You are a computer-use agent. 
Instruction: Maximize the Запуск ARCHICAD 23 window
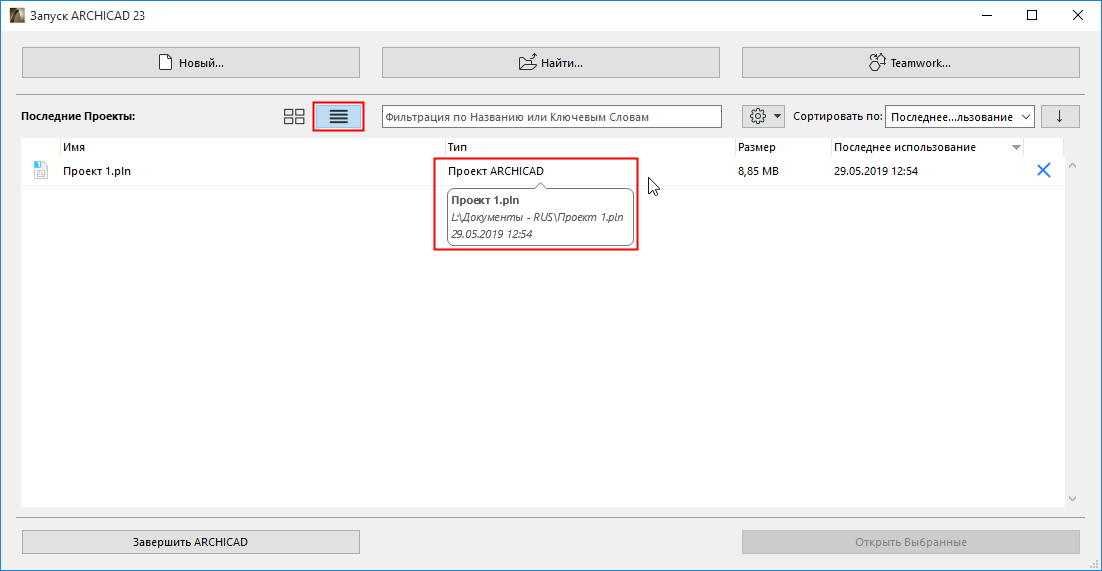[x=1032, y=15]
